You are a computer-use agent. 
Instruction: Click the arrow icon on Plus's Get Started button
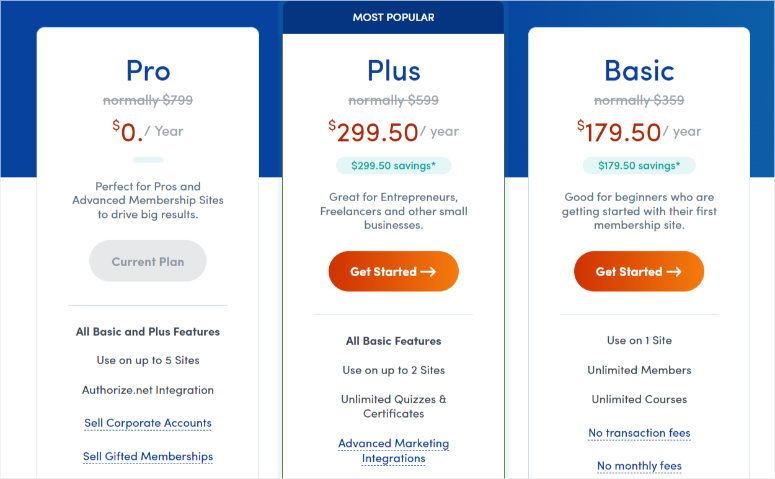[x=428, y=271]
